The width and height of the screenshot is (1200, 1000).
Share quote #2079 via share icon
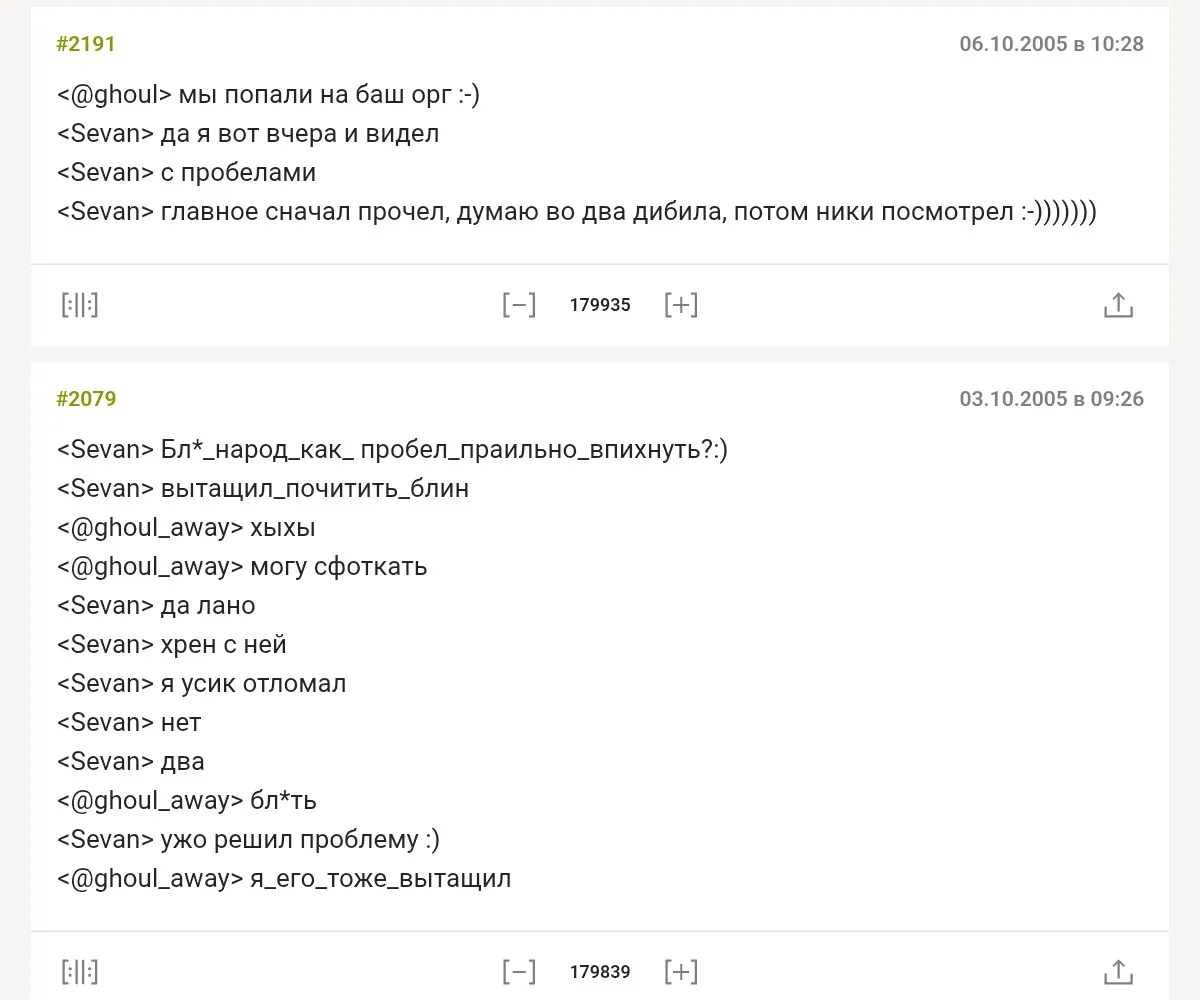click(x=1117, y=971)
